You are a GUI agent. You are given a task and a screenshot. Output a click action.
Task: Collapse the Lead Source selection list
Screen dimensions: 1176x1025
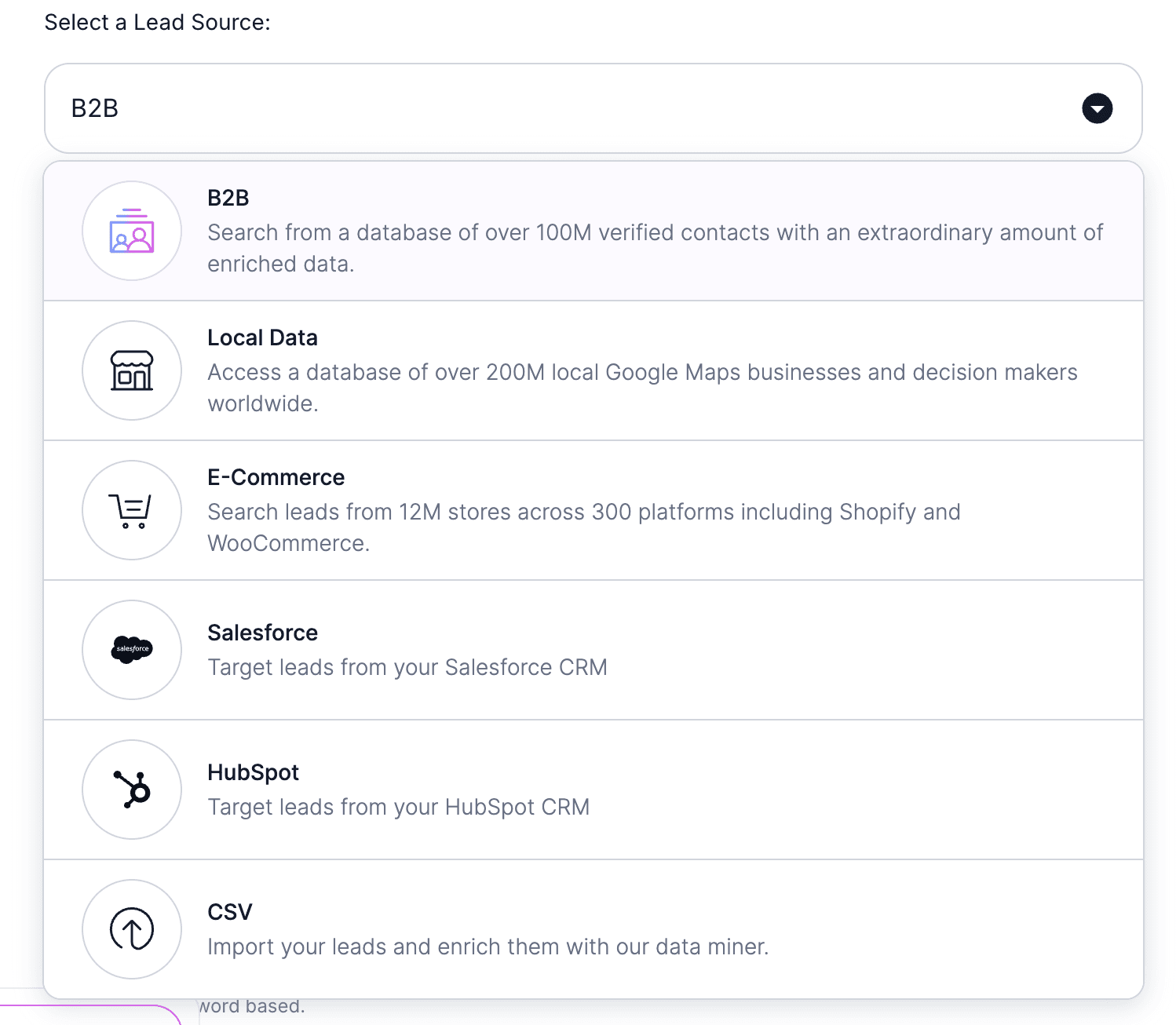pyautogui.click(x=1097, y=108)
